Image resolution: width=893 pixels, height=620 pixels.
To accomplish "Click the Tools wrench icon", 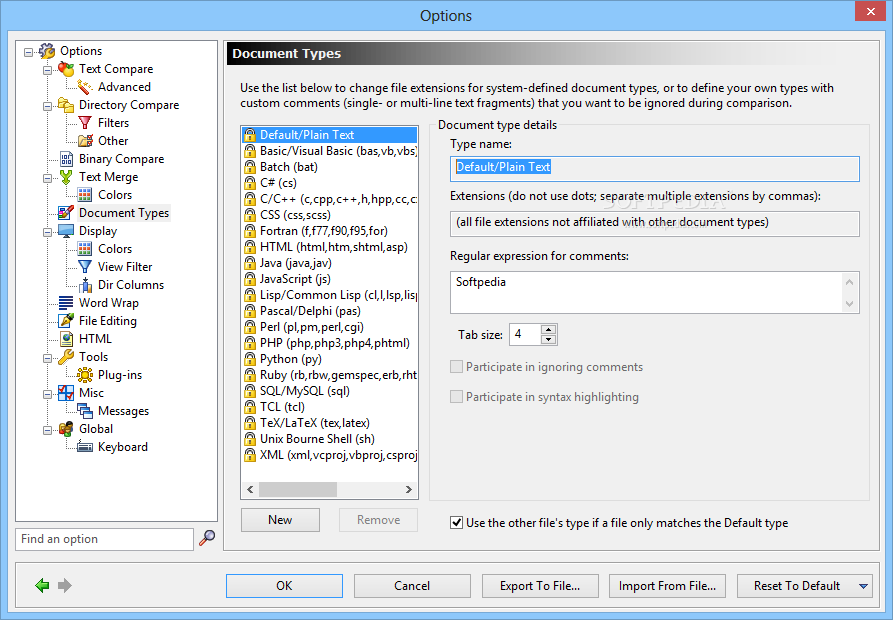I will point(66,357).
